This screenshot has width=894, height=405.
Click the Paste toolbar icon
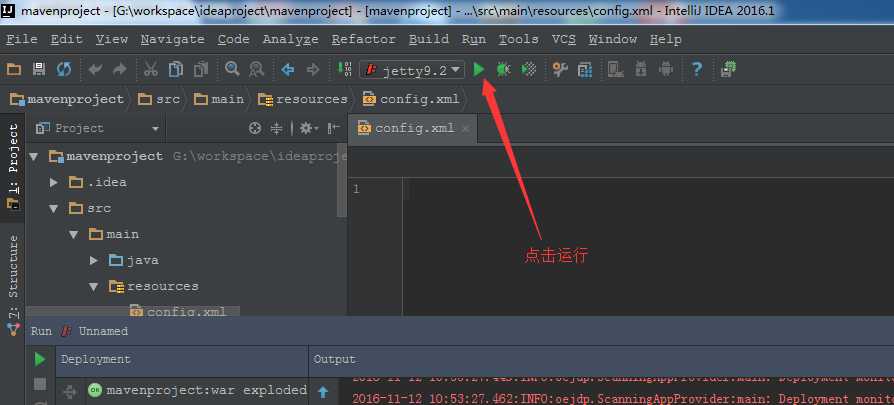[x=201, y=70]
